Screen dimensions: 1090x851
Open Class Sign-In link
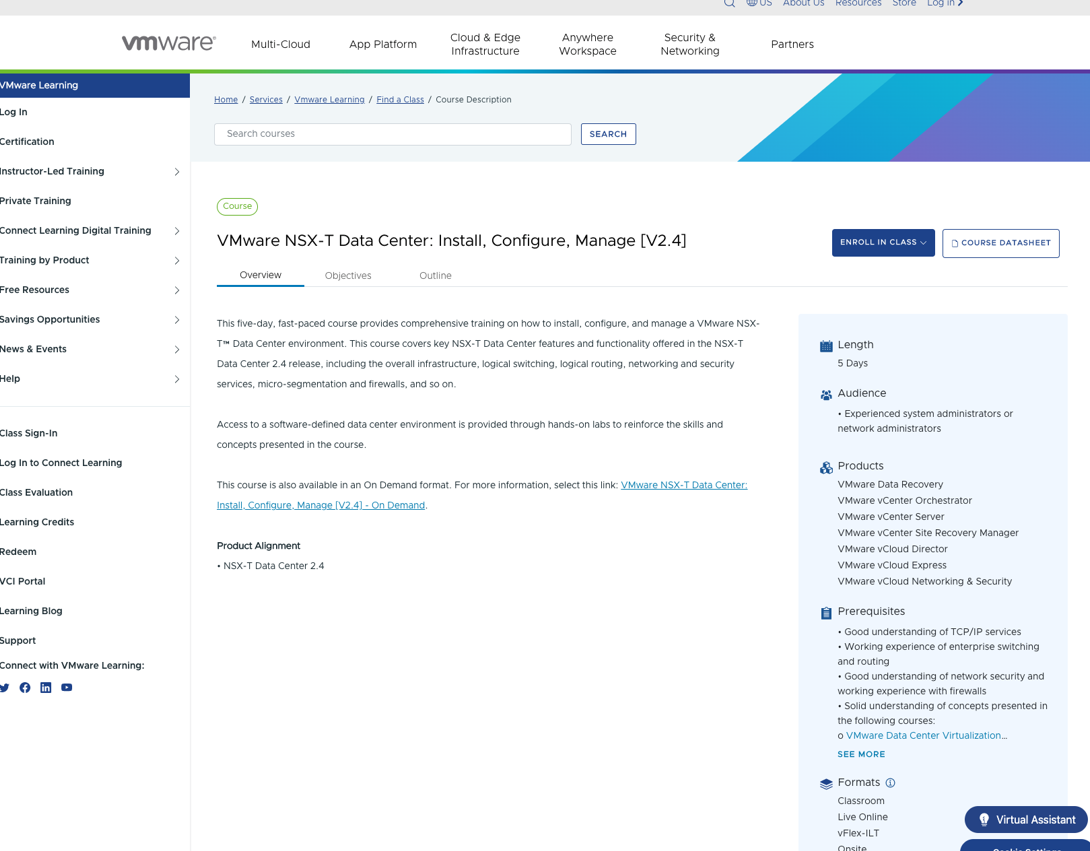click(x=29, y=433)
